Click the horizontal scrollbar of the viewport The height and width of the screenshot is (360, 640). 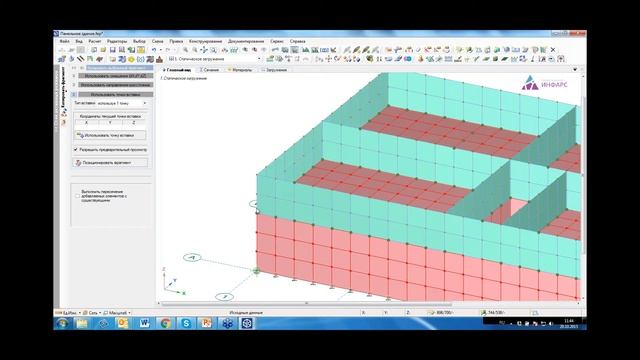coord(307,304)
